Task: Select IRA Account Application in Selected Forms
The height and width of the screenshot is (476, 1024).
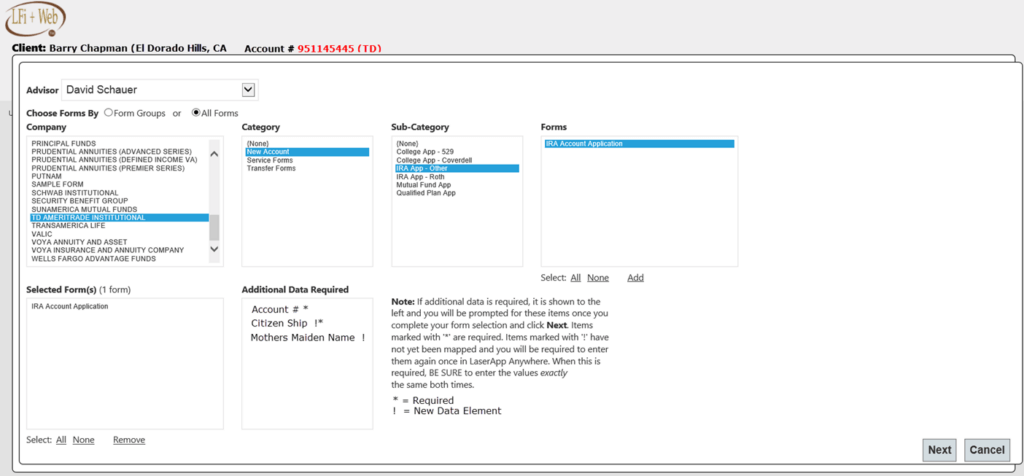Action: [x=70, y=306]
